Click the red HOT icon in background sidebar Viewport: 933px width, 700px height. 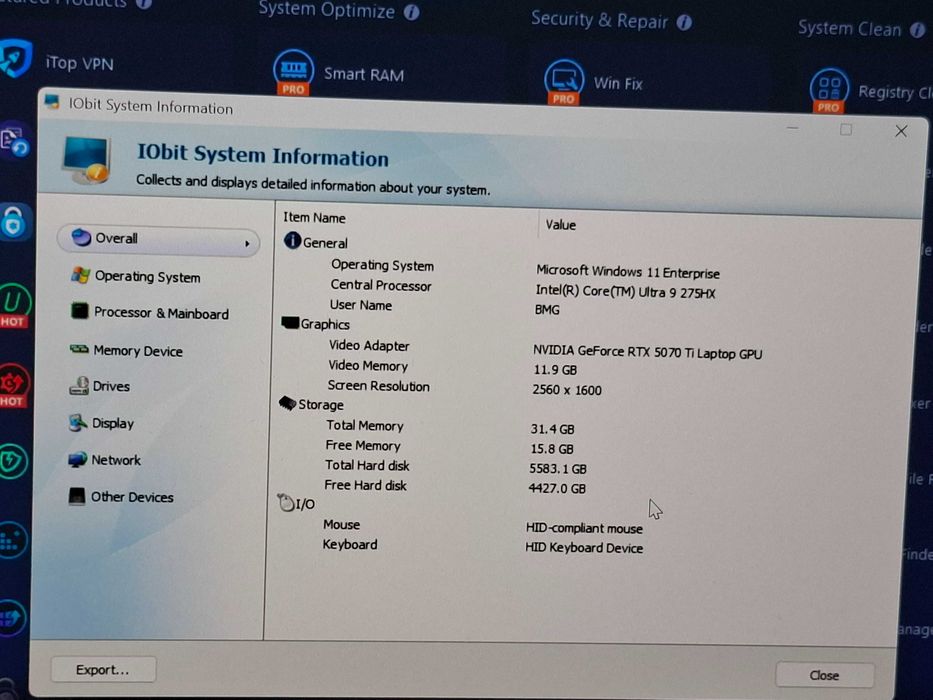coord(12,385)
